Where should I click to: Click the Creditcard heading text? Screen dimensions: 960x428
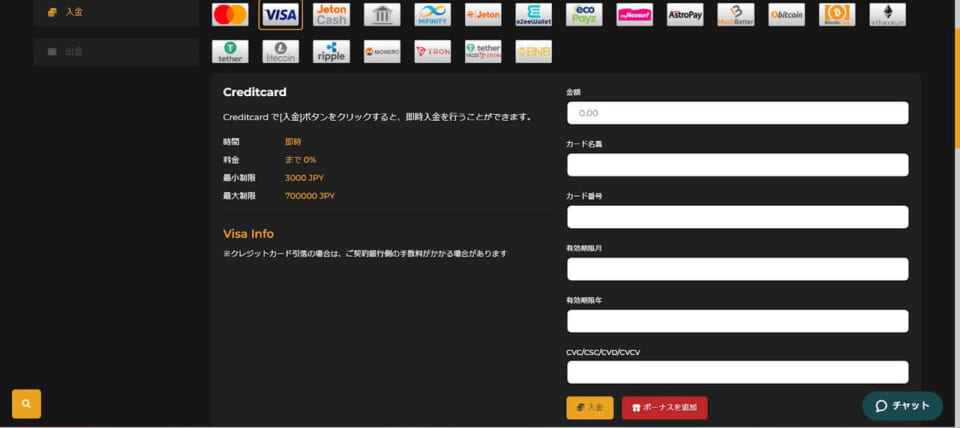[x=255, y=92]
